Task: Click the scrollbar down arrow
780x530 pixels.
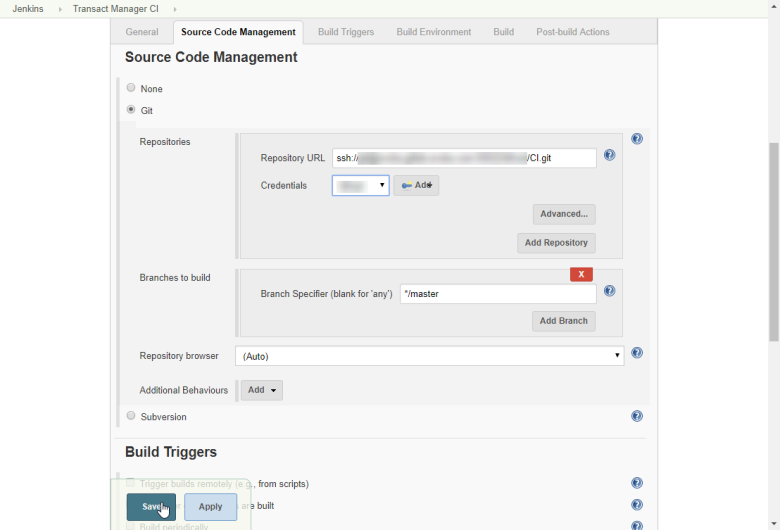Action: (x=774, y=524)
